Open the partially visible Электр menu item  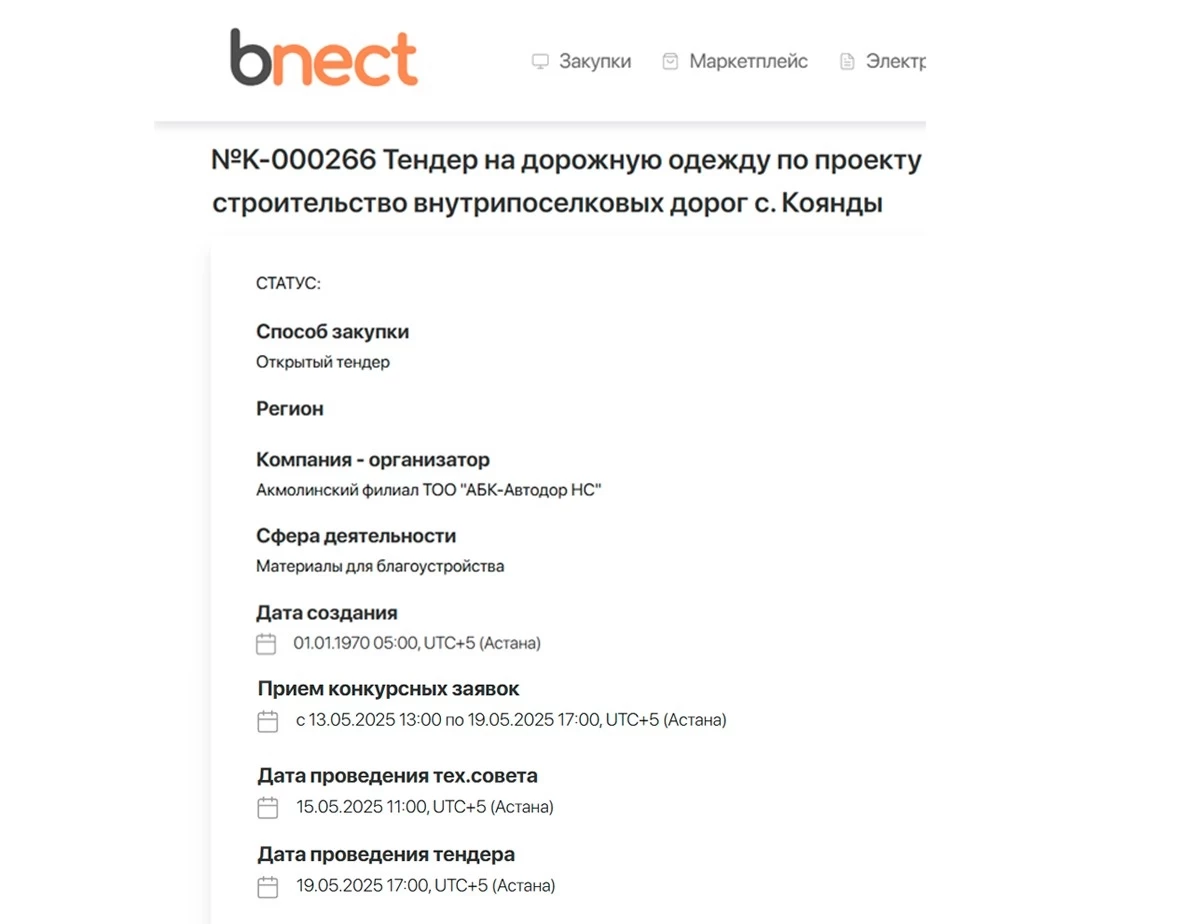[x=895, y=62]
